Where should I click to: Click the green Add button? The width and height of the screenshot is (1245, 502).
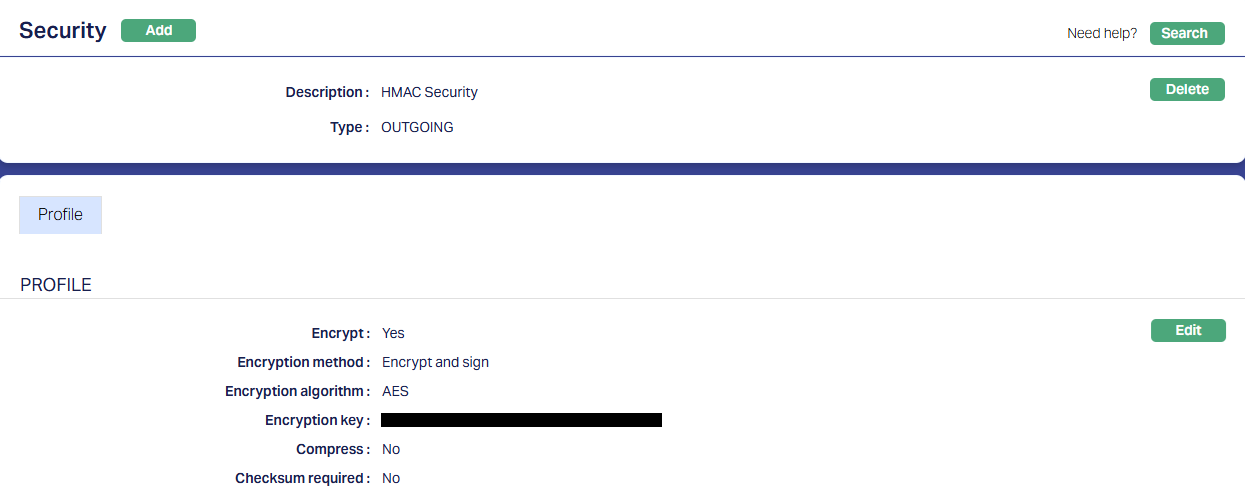[x=158, y=31]
